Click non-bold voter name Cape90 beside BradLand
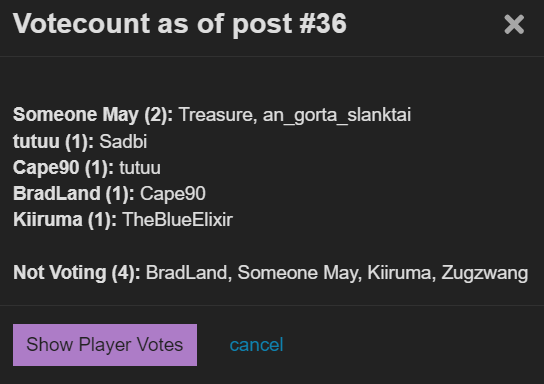 173,194
